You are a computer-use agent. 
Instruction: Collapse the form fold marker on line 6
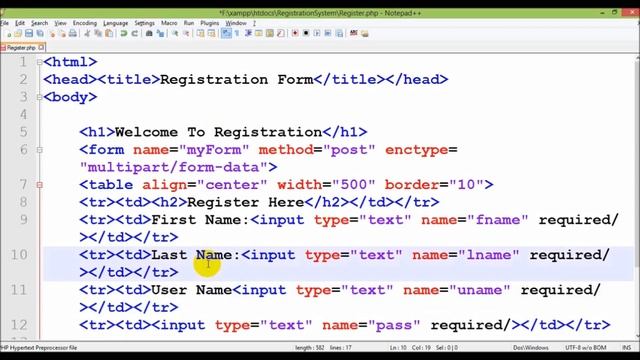40,150
